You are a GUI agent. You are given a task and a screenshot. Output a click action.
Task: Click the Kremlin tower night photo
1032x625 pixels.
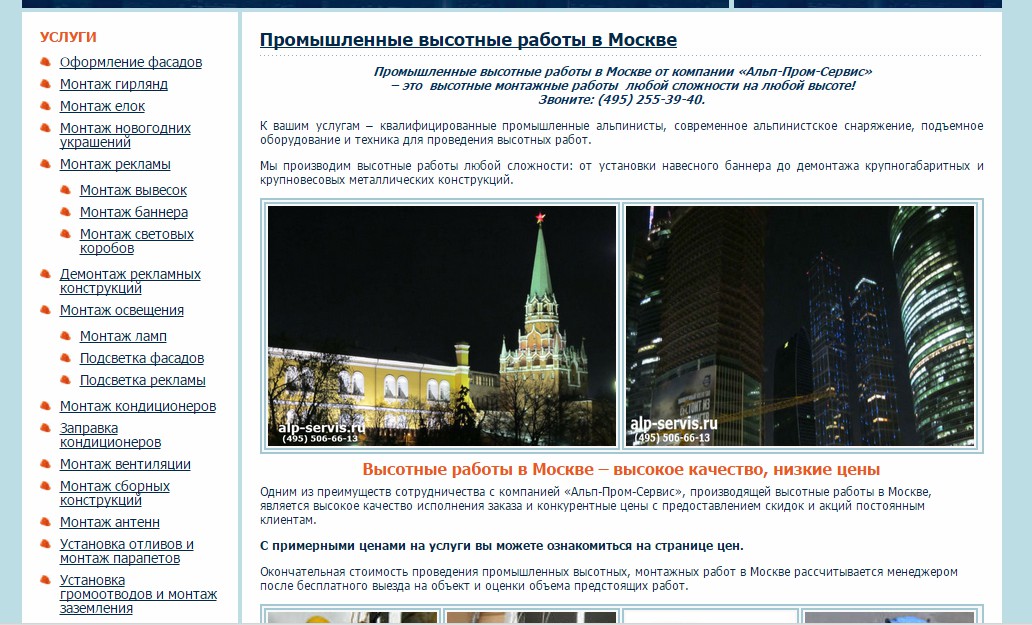[x=442, y=326]
